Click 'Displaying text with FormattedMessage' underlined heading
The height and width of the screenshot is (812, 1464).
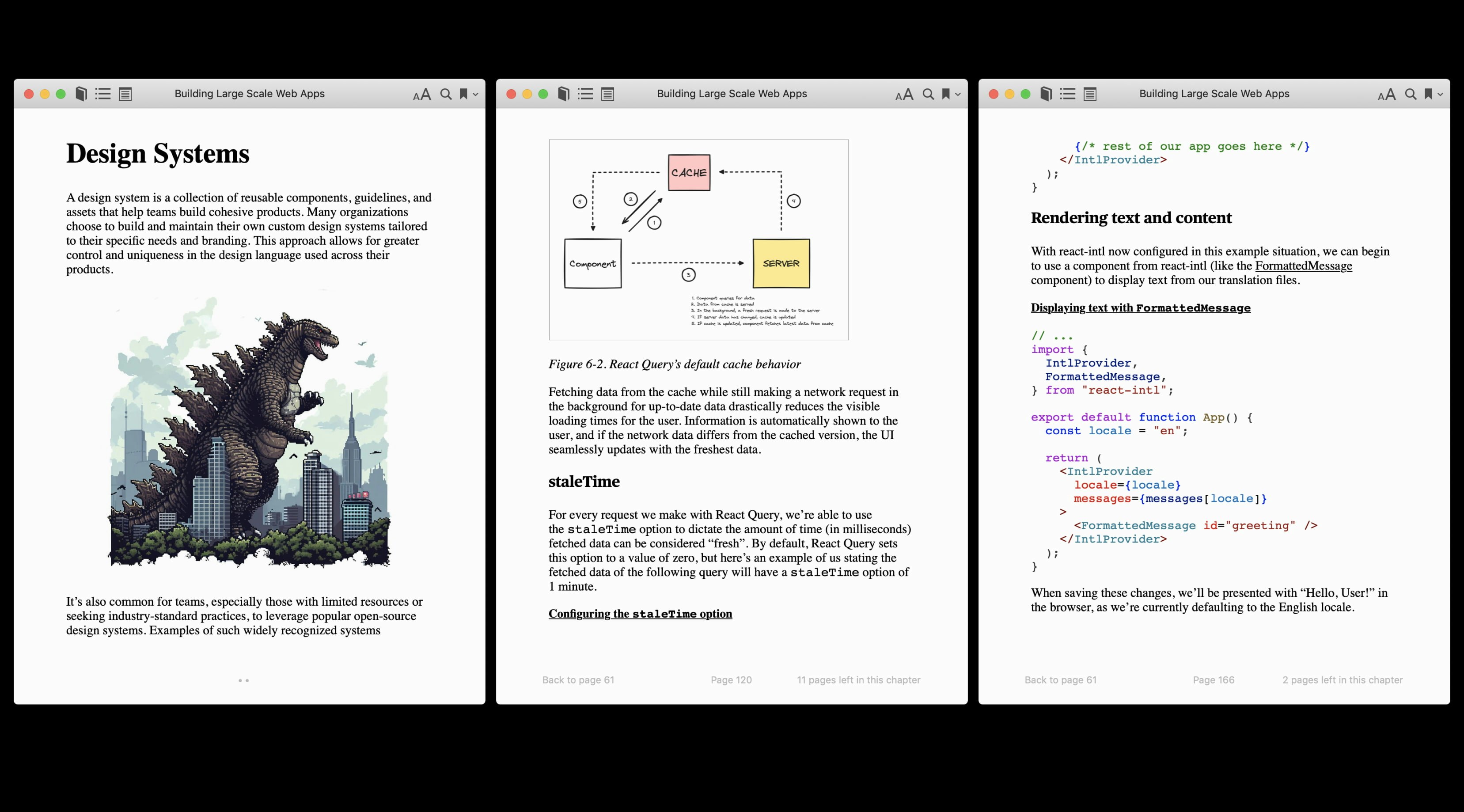point(1141,308)
